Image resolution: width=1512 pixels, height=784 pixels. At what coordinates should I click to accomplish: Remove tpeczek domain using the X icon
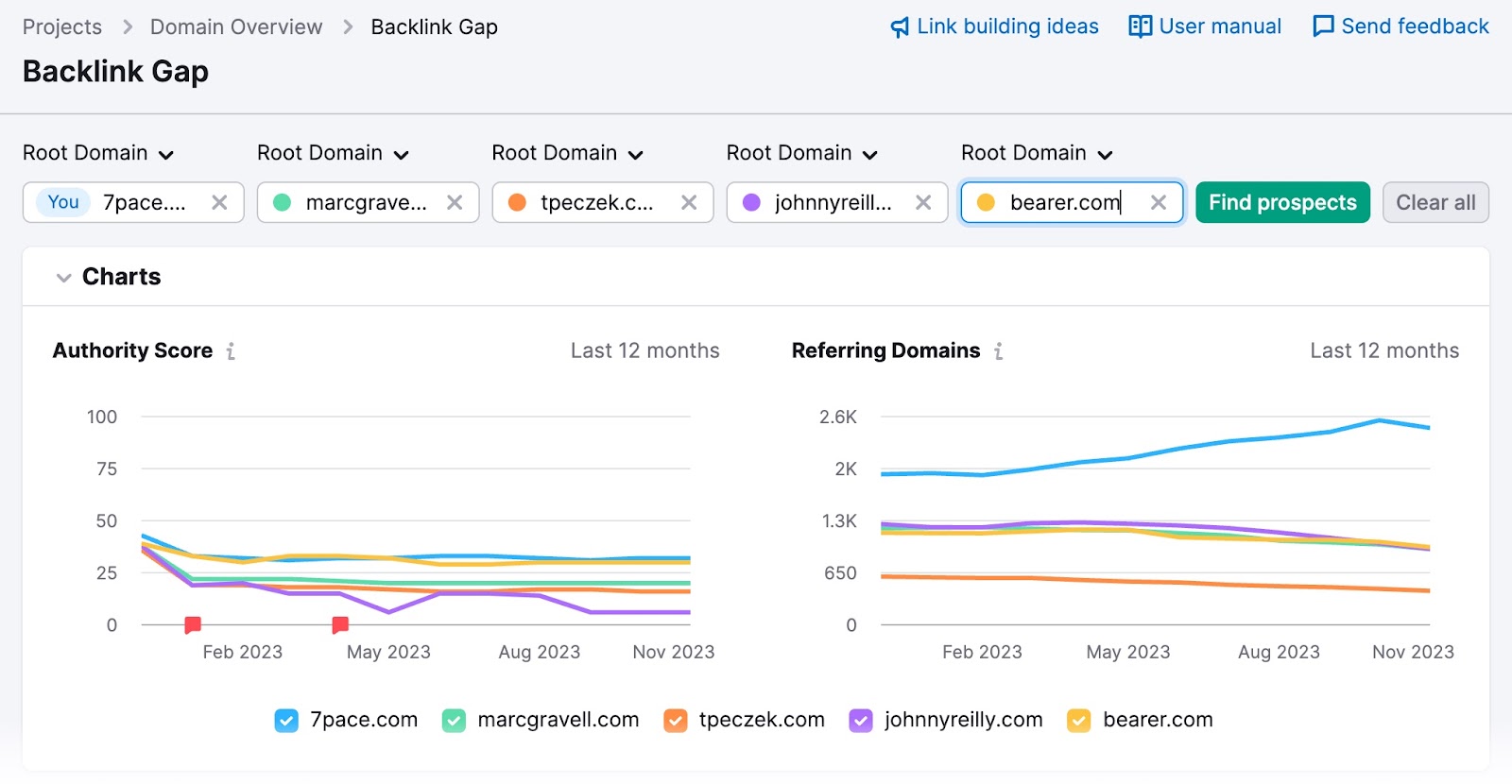click(x=689, y=202)
